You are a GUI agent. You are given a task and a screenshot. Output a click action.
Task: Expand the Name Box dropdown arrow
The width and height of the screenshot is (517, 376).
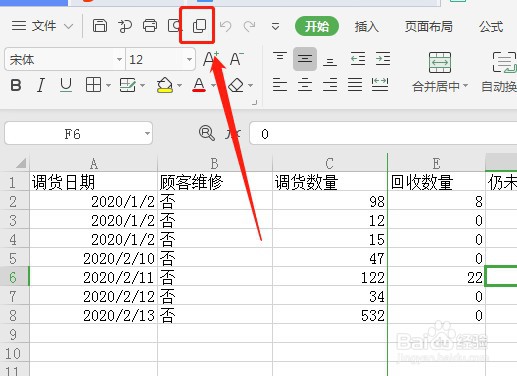pyautogui.click(x=147, y=134)
